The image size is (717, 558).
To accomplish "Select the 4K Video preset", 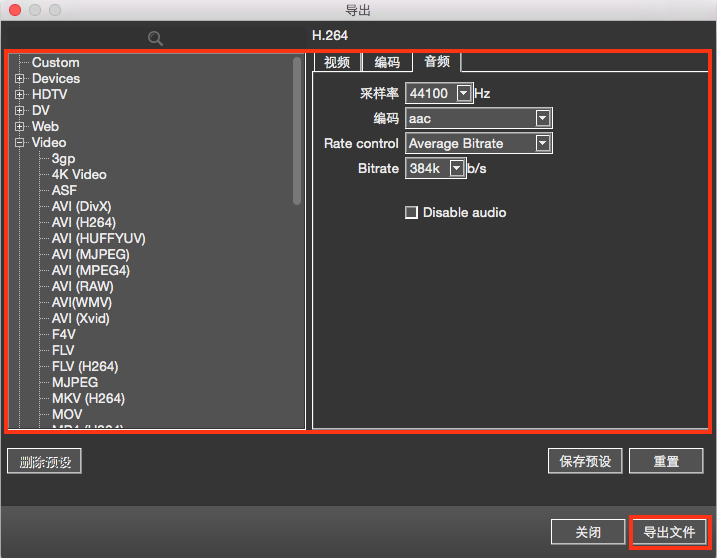I will (79, 175).
